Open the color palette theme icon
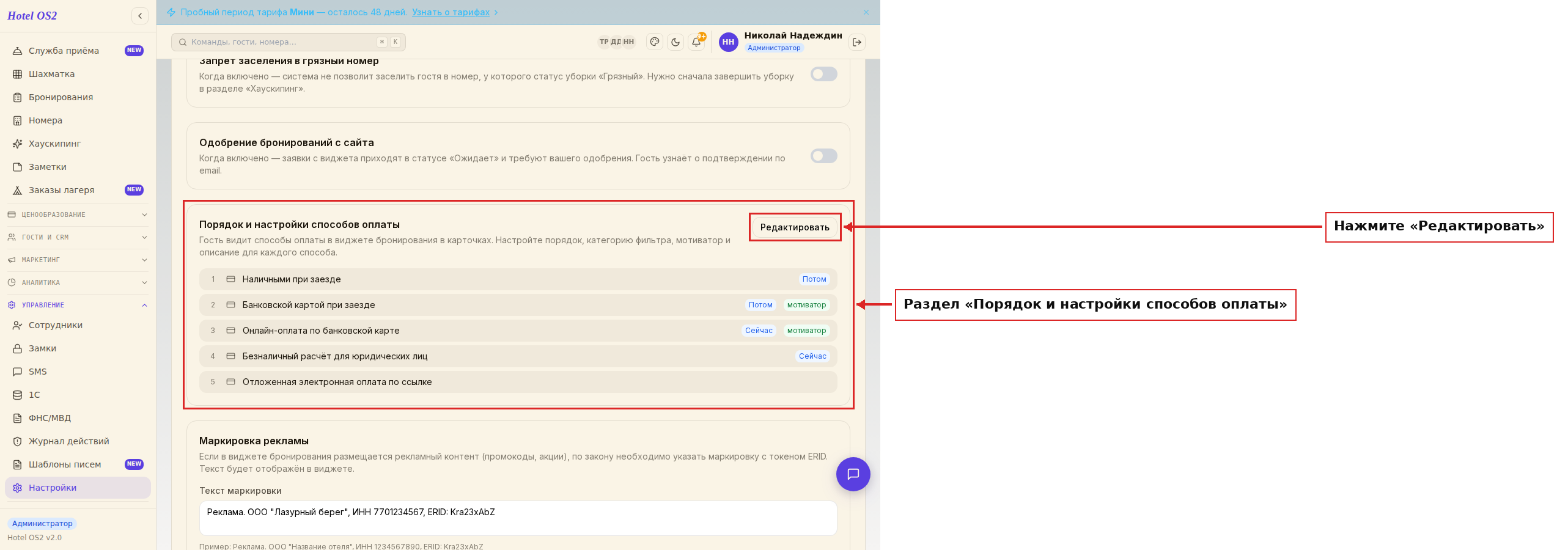This screenshot has width=1568, height=550. (x=655, y=42)
